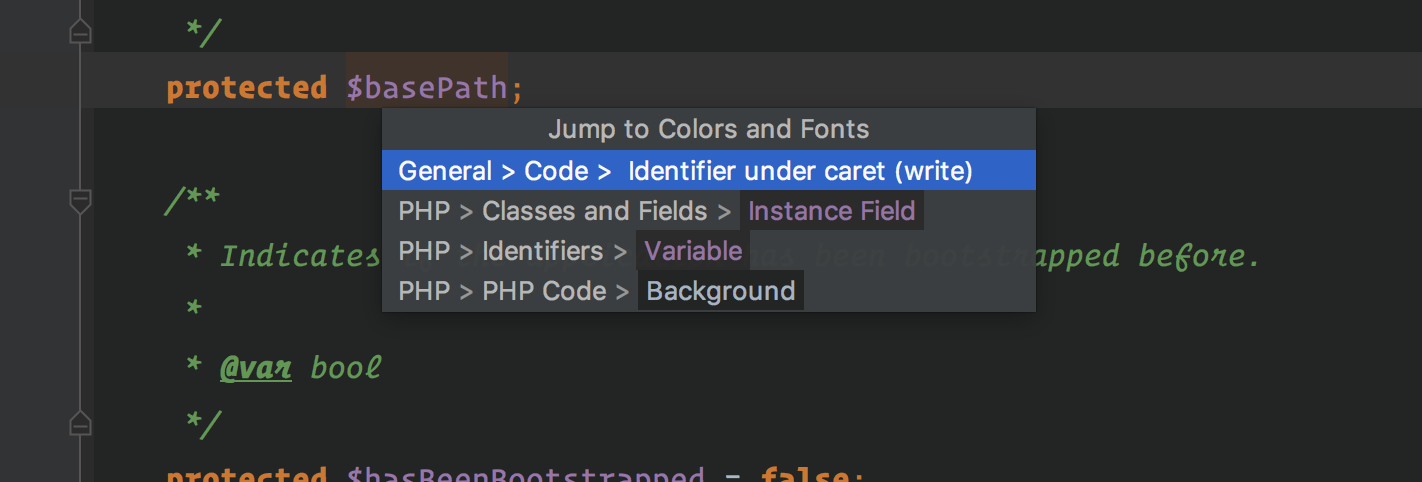Click the 'protected' keyword before $basePath
The height and width of the screenshot is (482, 1422).
point(246,88)
